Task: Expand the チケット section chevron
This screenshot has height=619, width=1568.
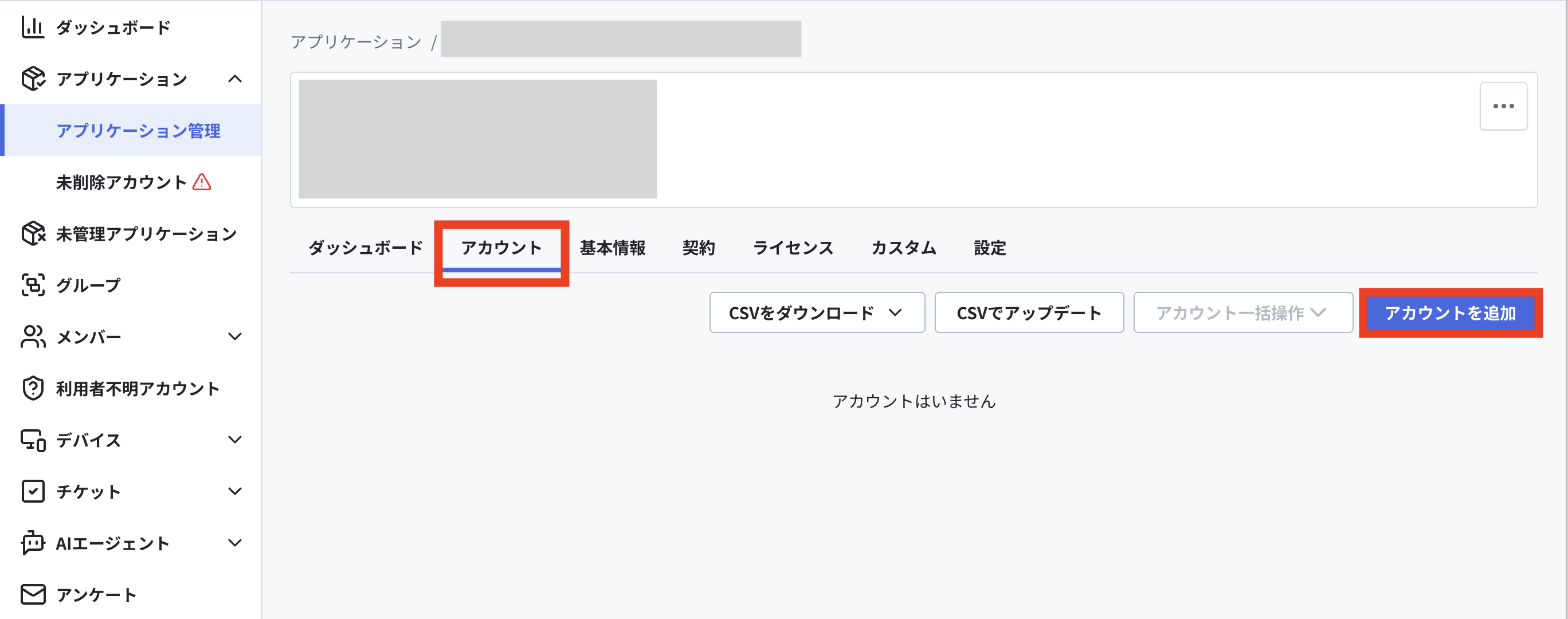Action: click(x=235, y=491)
